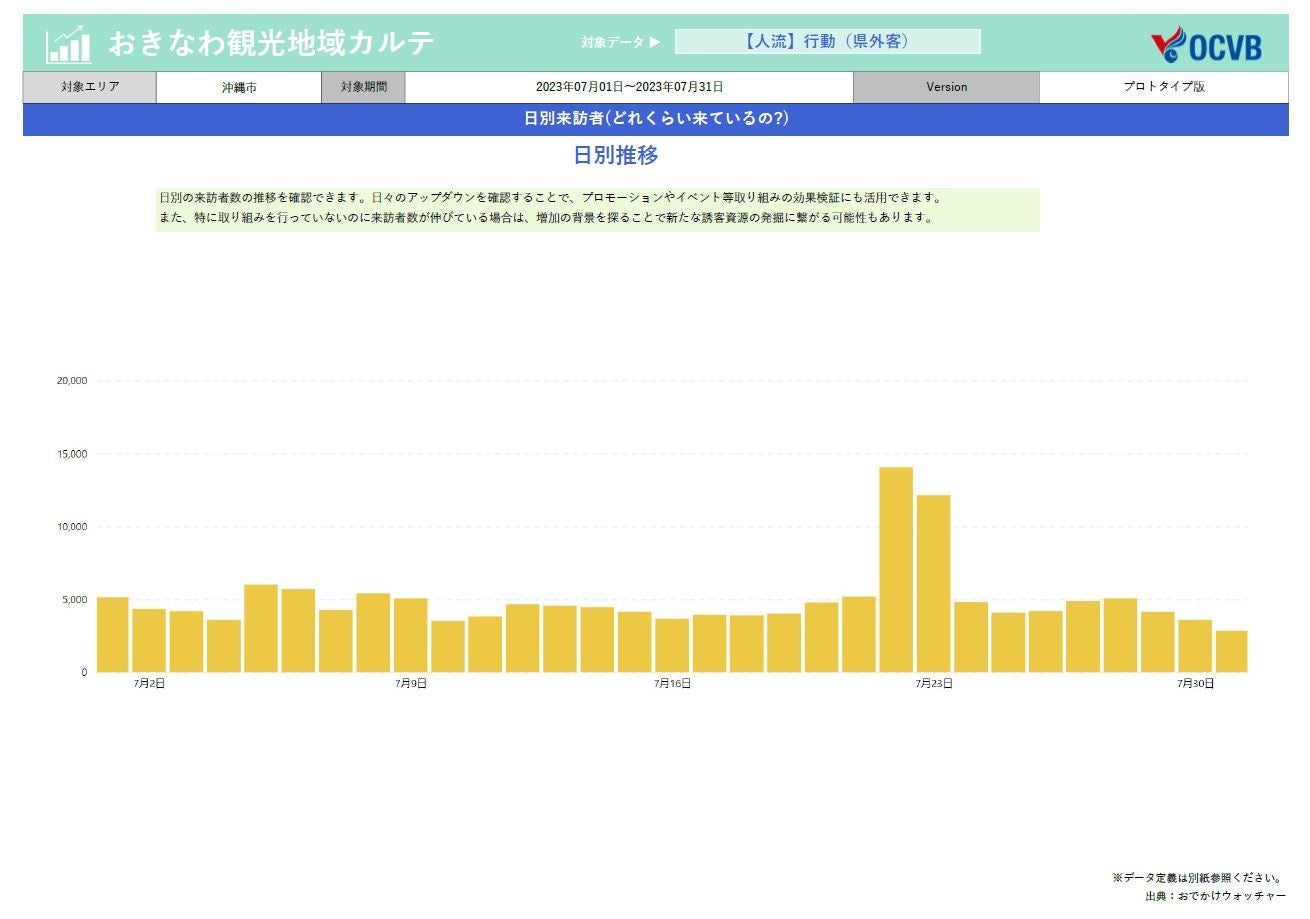Click the 対象エリア label cell
The image size is (1310, 919).
(90, 87)
